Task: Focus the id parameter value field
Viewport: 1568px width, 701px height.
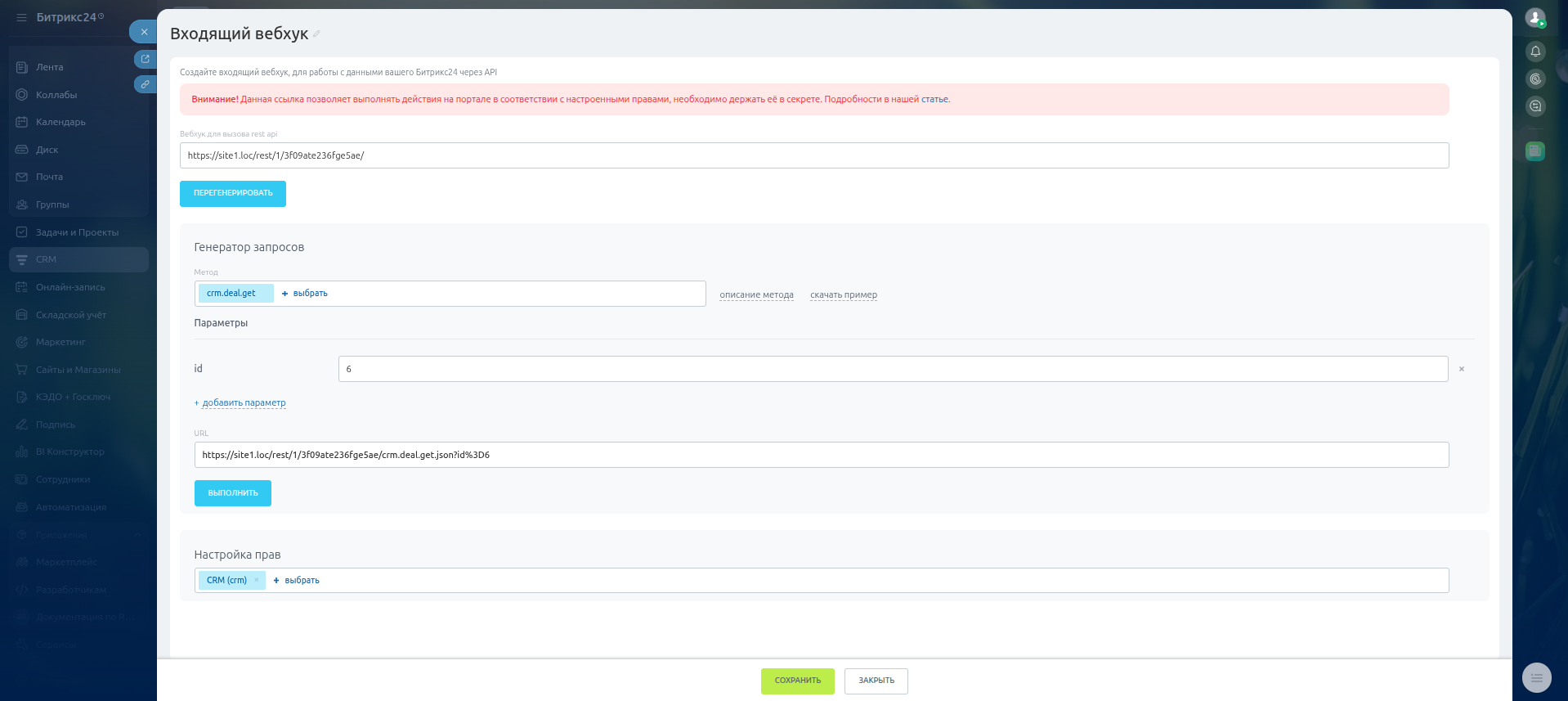Action: pos(893,369)
